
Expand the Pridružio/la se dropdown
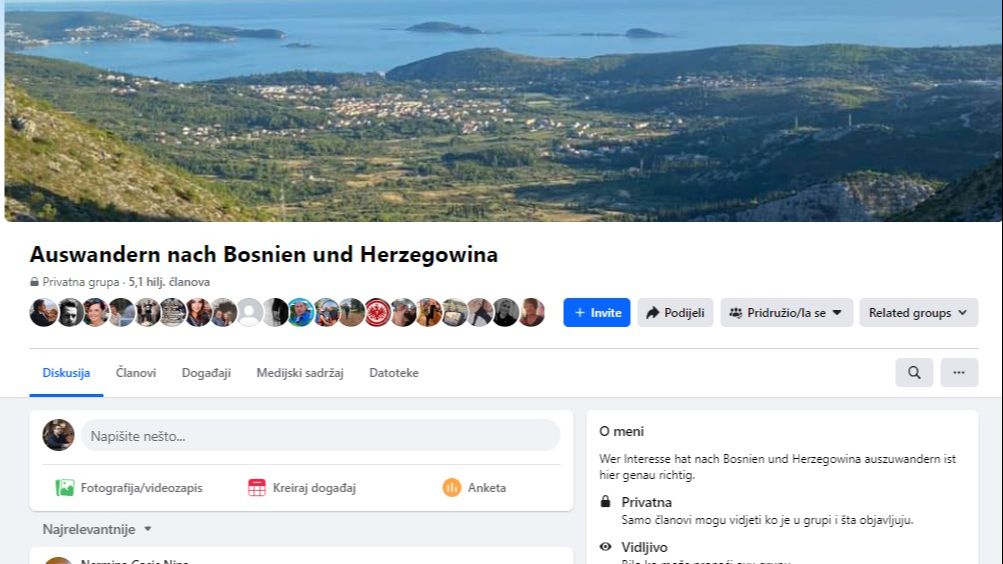pos(786,313)
